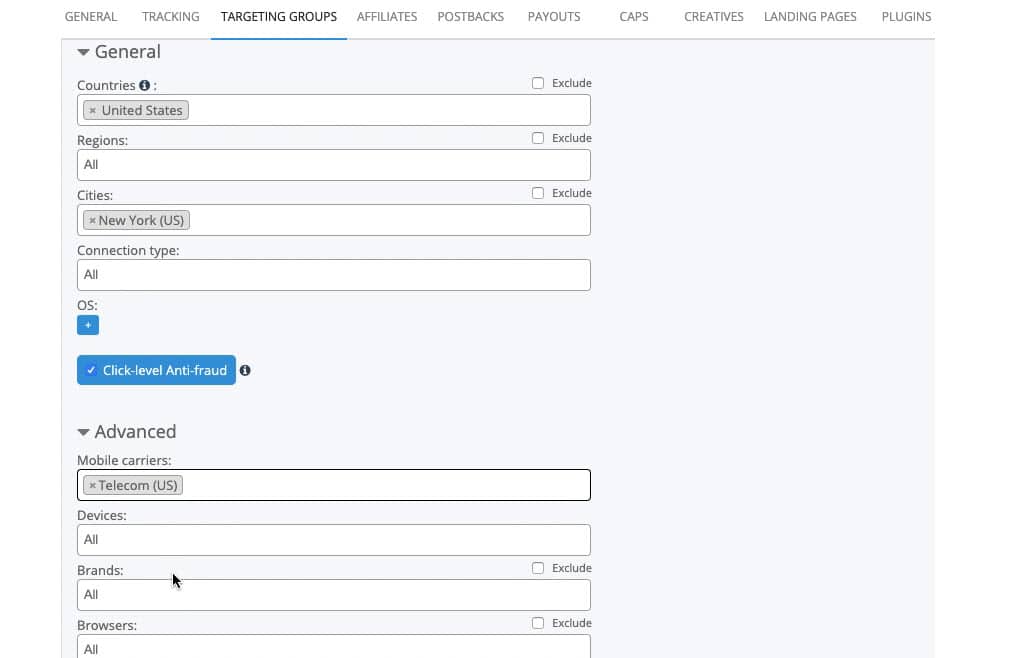This screenshot has height=658, width=1024.
Task: Click the Countries info icon
Action: (x=144, y=85)
